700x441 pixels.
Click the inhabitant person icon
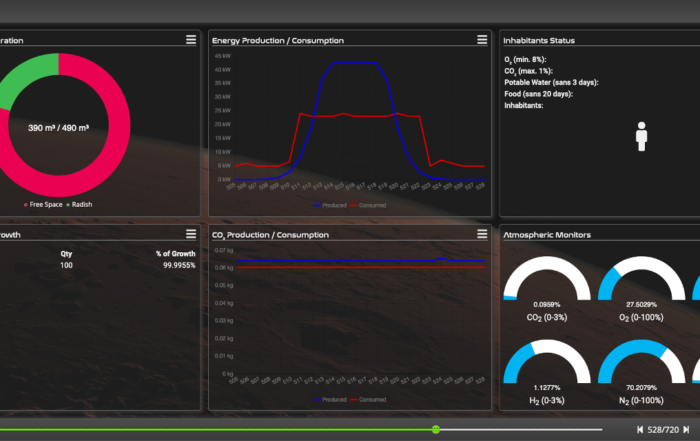(x=642, y=137)
